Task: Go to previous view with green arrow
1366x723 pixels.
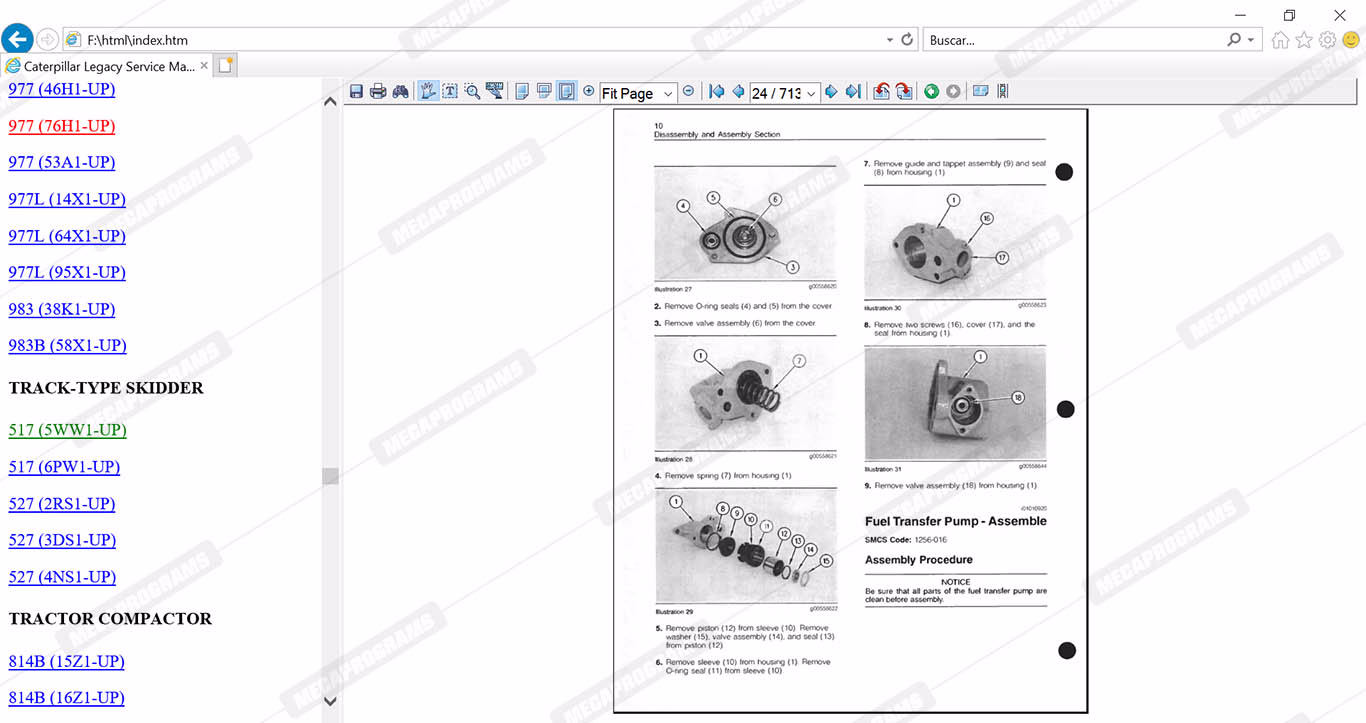Action: click(x=931, y=92)
